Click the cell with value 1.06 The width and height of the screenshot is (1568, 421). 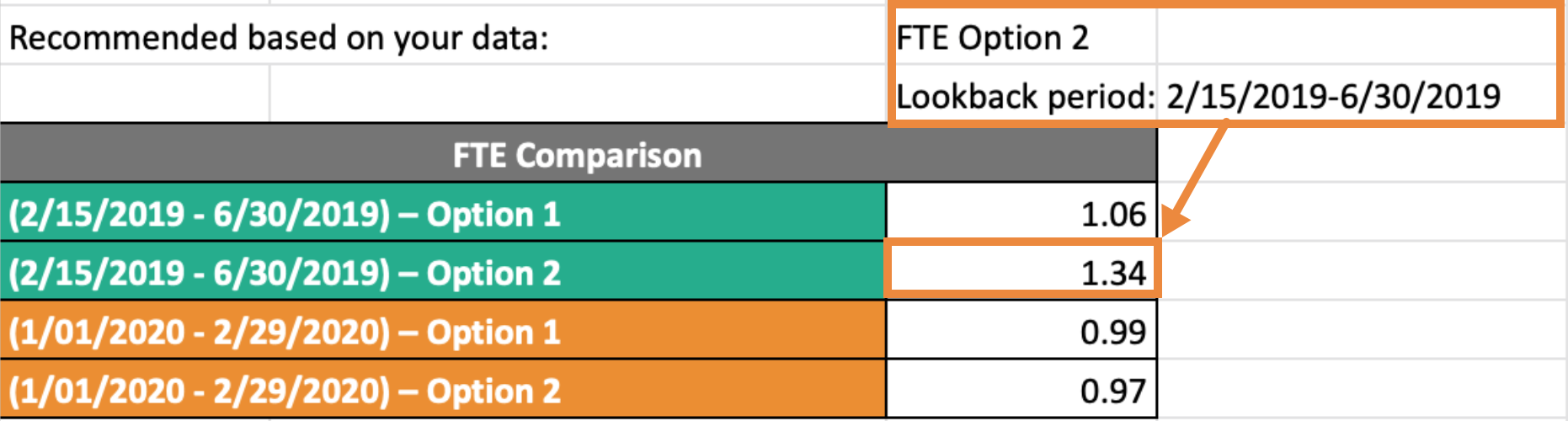point(1022,213)
